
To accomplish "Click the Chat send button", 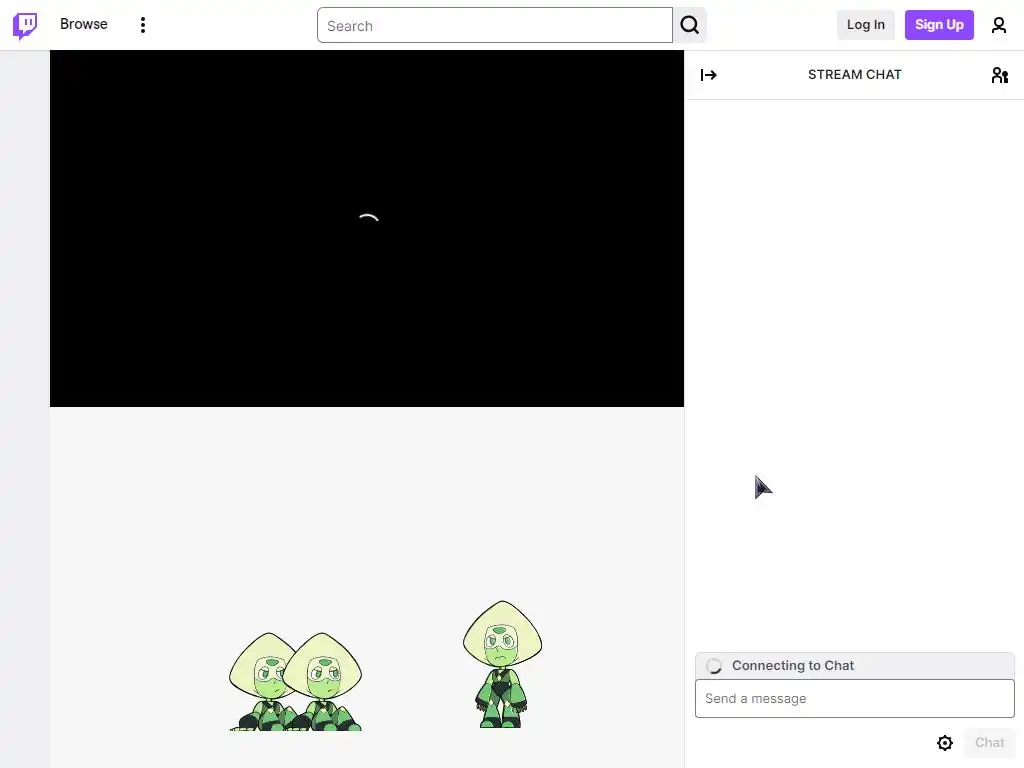I will (x=989, y=743).
